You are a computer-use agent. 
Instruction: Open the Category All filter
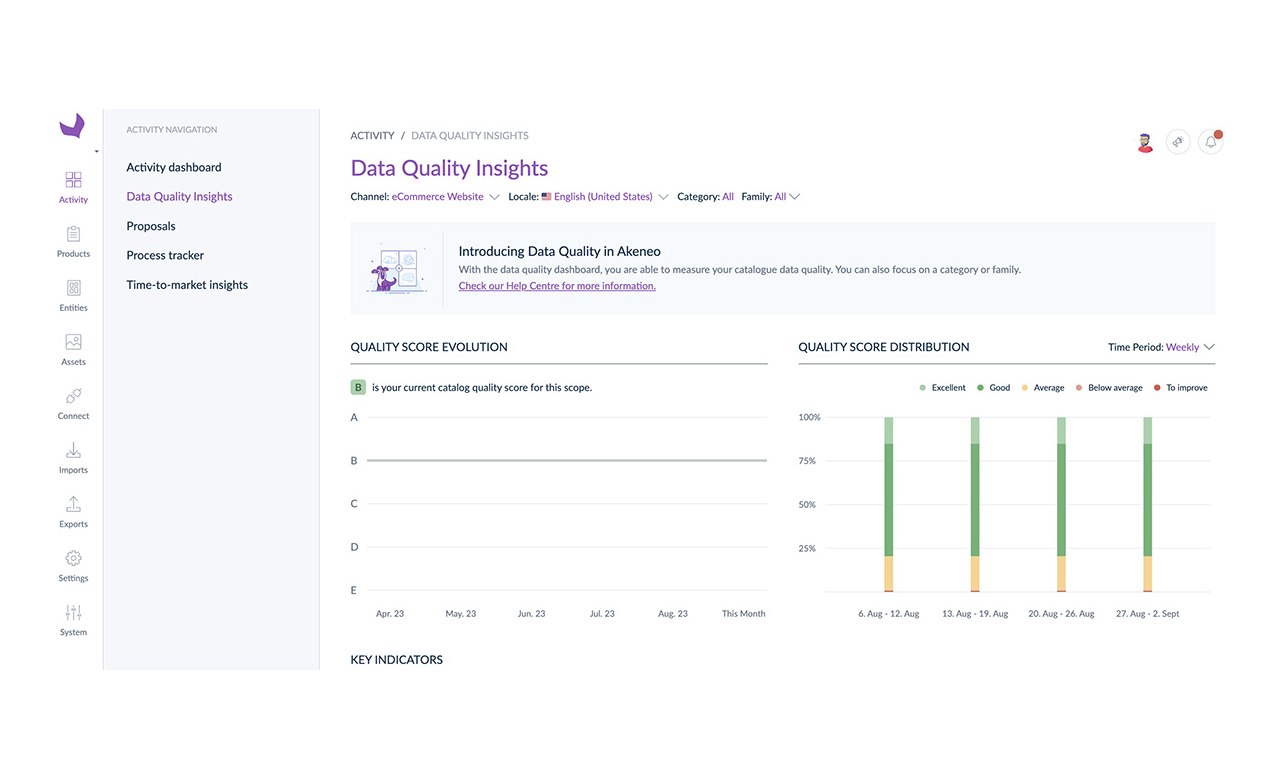706,197
